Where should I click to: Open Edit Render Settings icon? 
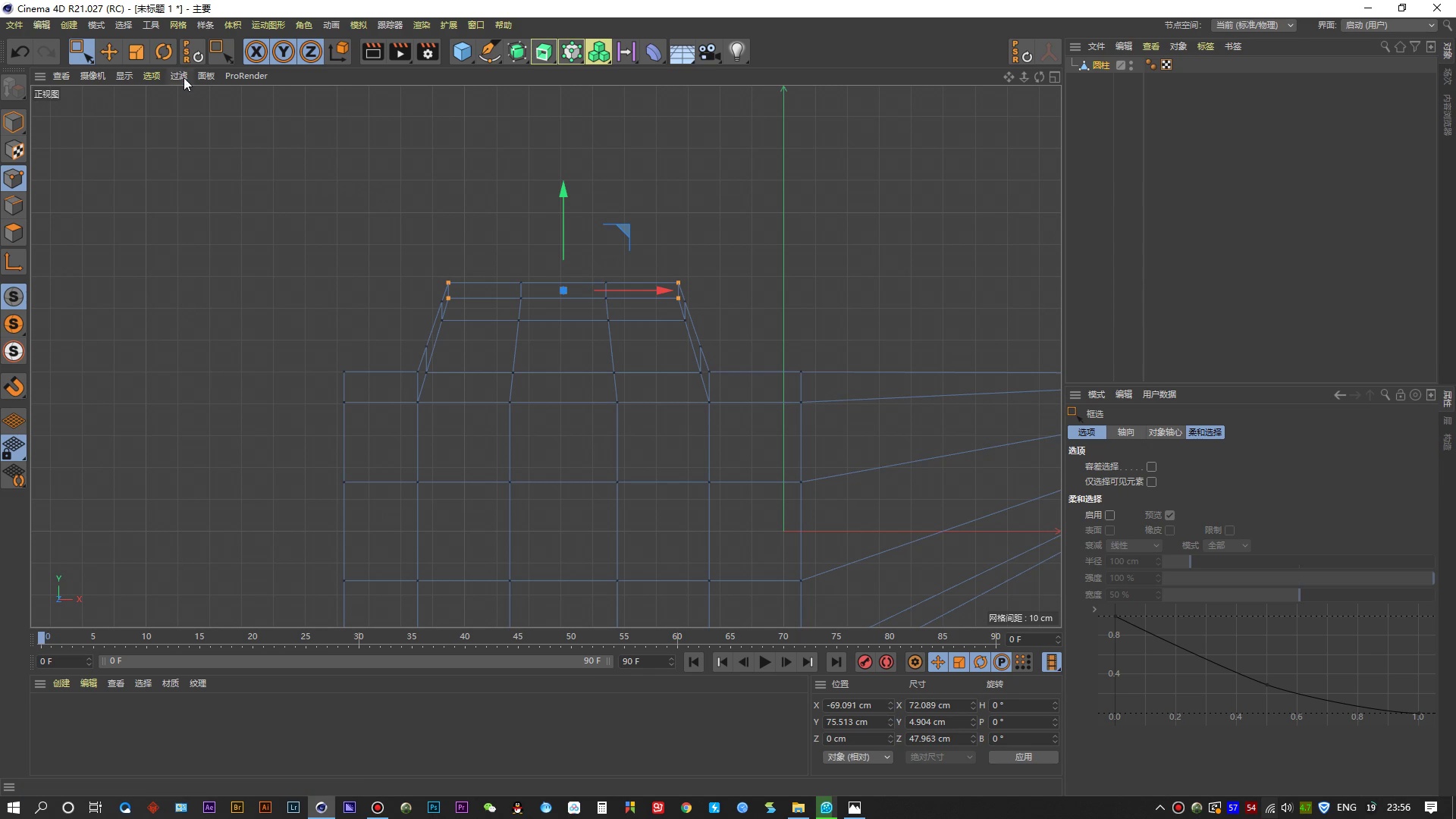tap(428, 52)
